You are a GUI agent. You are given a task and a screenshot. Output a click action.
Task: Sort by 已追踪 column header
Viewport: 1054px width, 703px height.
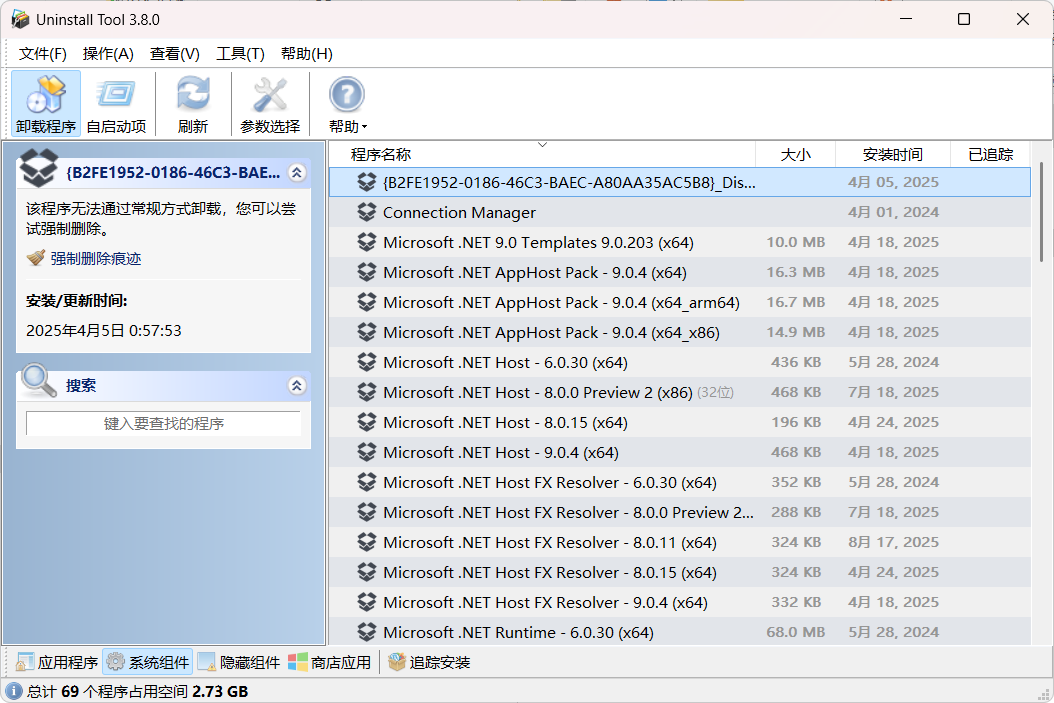click(x=990, y=155)
